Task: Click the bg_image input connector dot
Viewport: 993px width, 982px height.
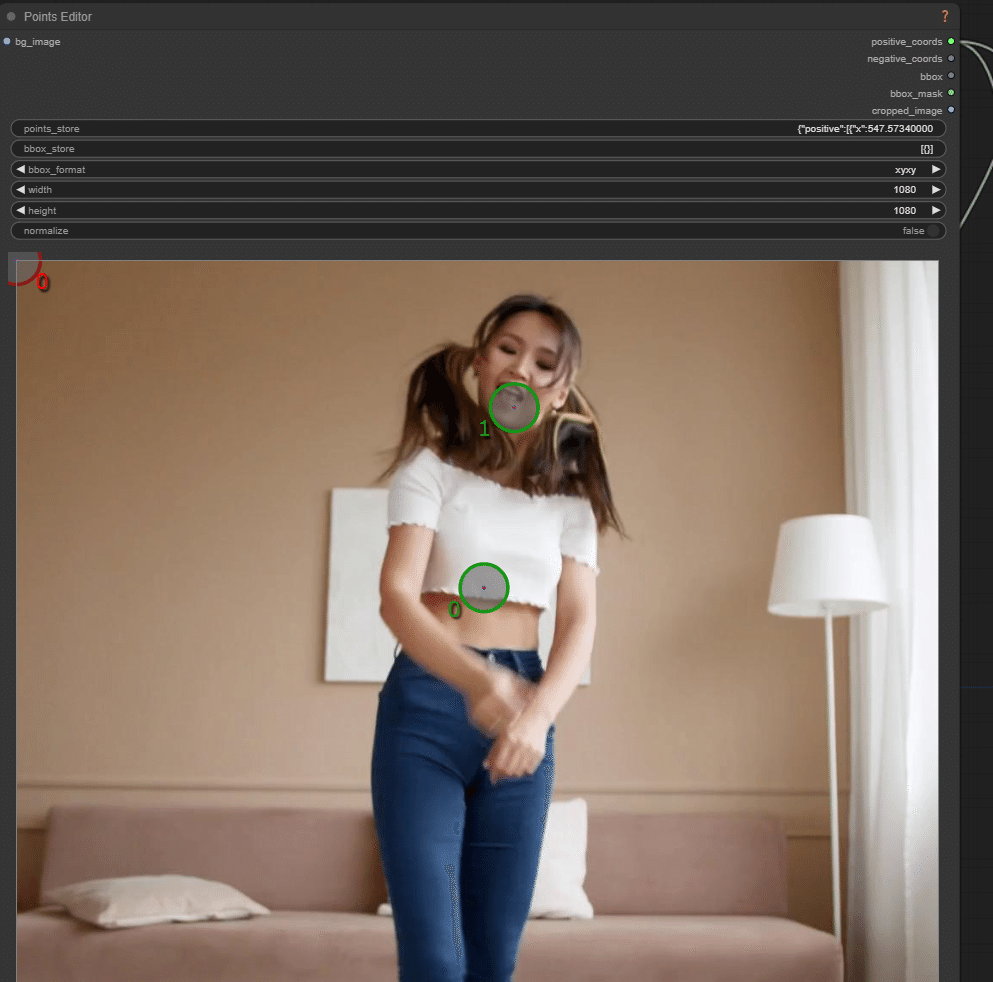Action: point(7,41)
